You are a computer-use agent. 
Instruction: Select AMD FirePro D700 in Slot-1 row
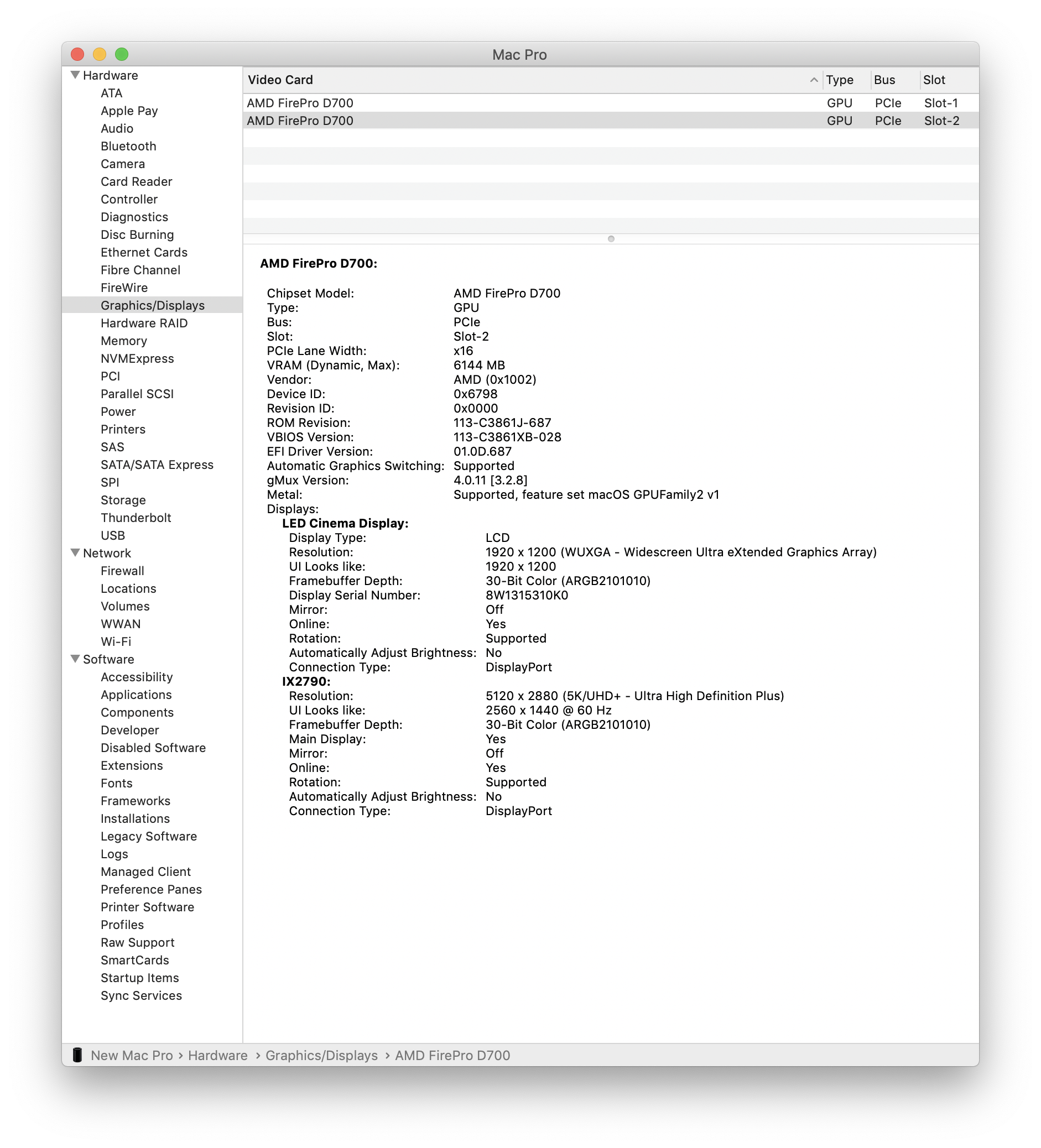click(611, 103)
